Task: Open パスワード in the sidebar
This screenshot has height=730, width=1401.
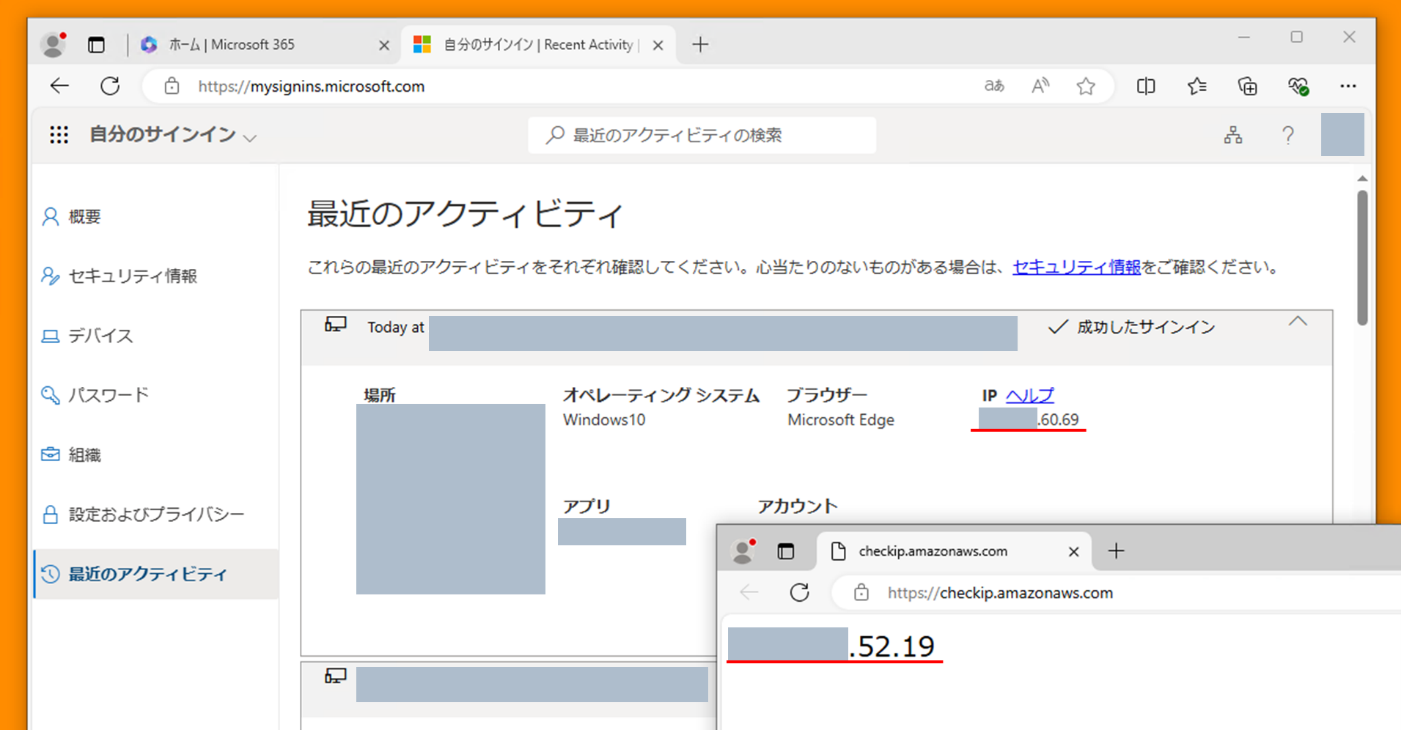Action: pyautogui.click(x=155, y=395)
